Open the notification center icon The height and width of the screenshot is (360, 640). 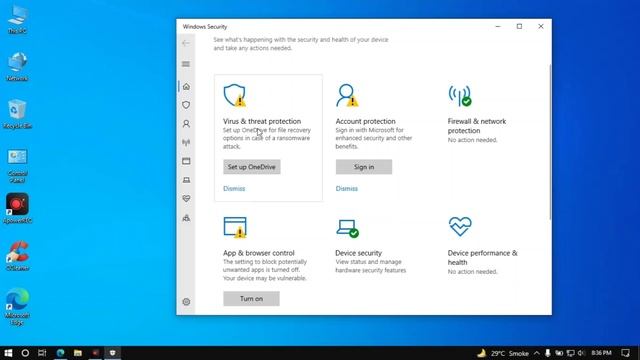coord(625,353)
